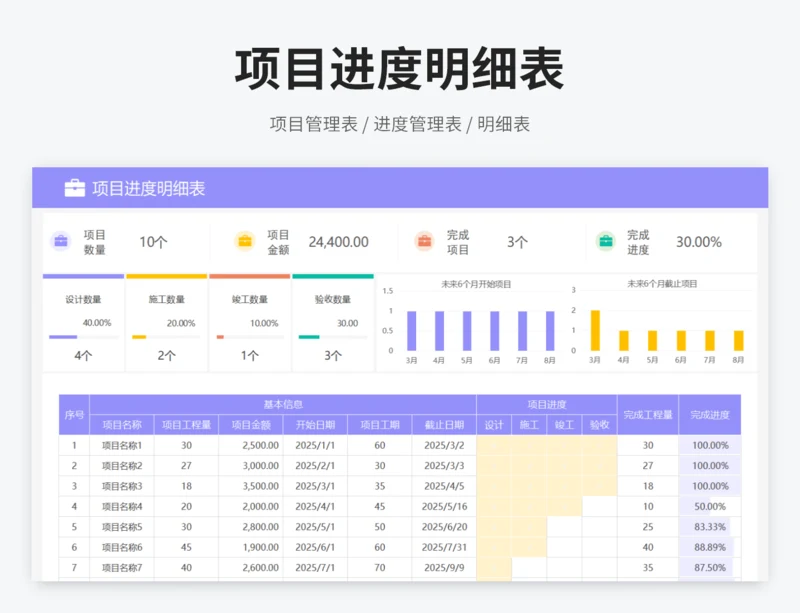Click the orange briefcase icon beside 完成项目

[424, 241]
